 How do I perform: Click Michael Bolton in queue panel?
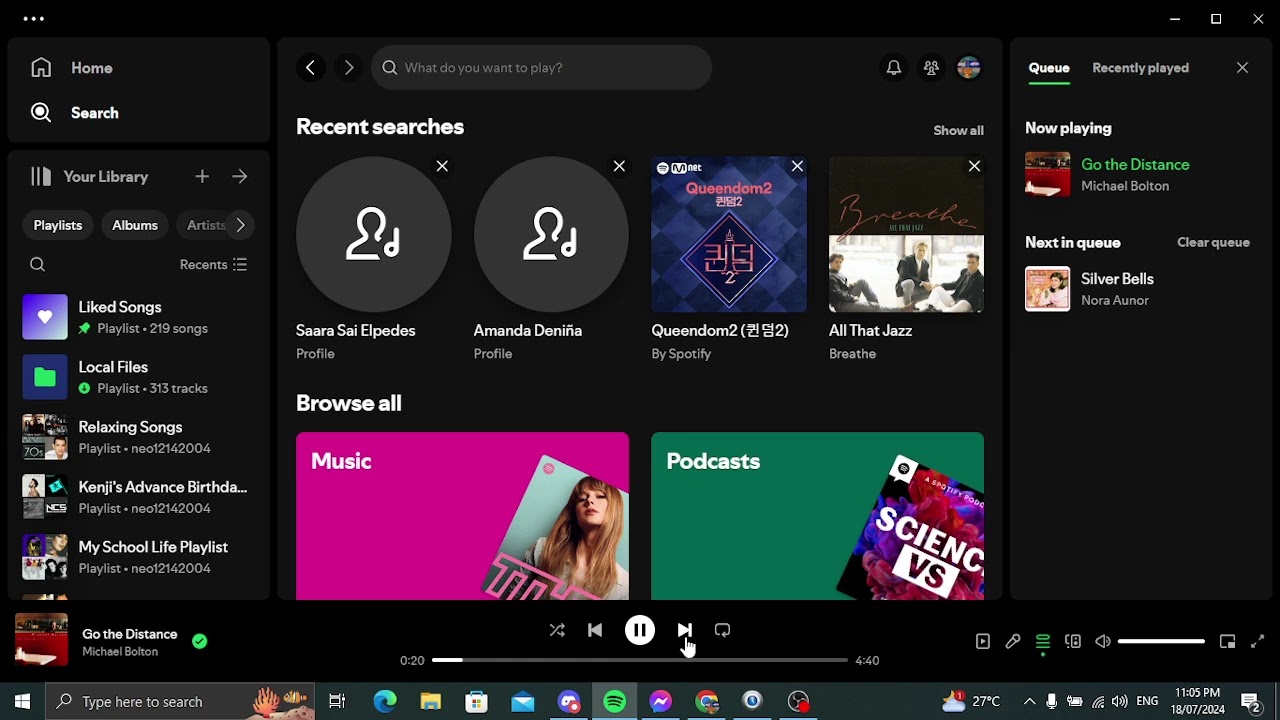(1125, 186)
